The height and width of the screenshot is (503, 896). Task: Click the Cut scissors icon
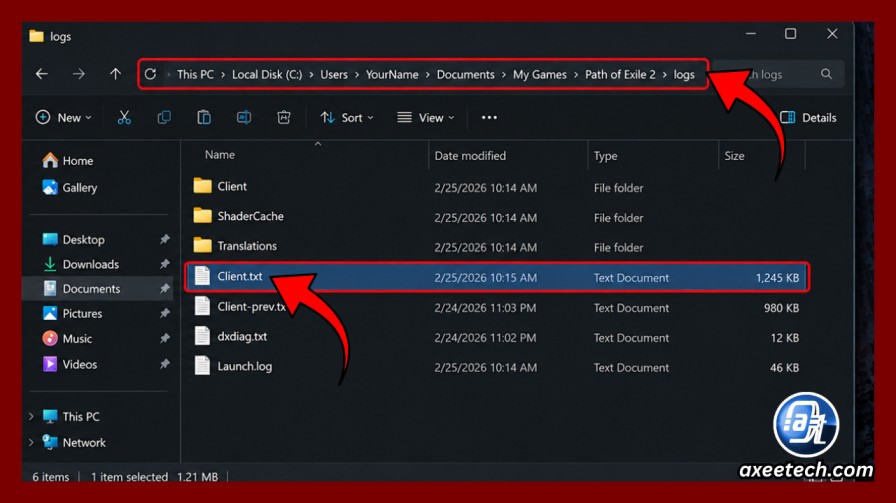tap(124, 118)
